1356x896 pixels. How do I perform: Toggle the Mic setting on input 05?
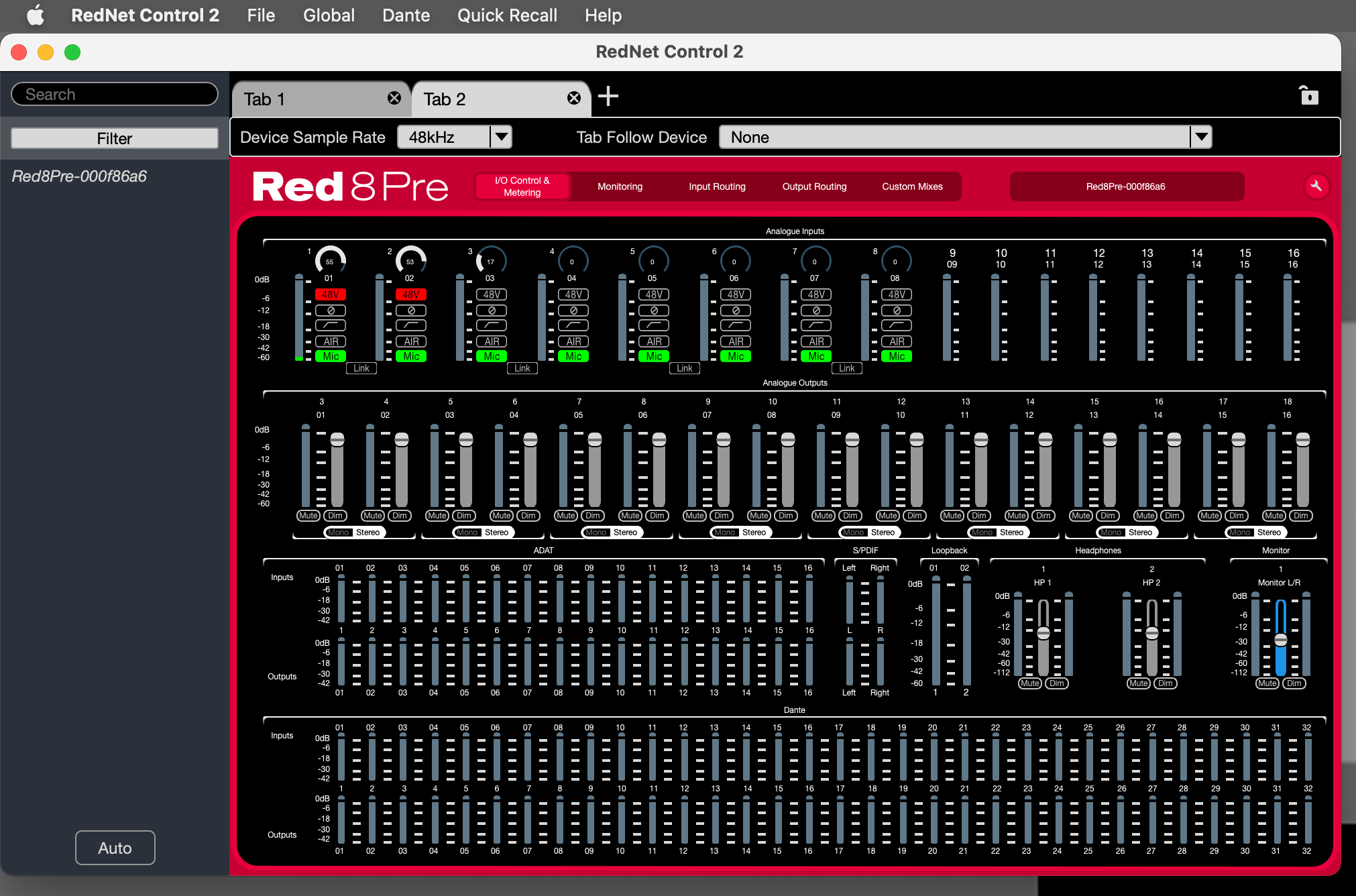654,356
